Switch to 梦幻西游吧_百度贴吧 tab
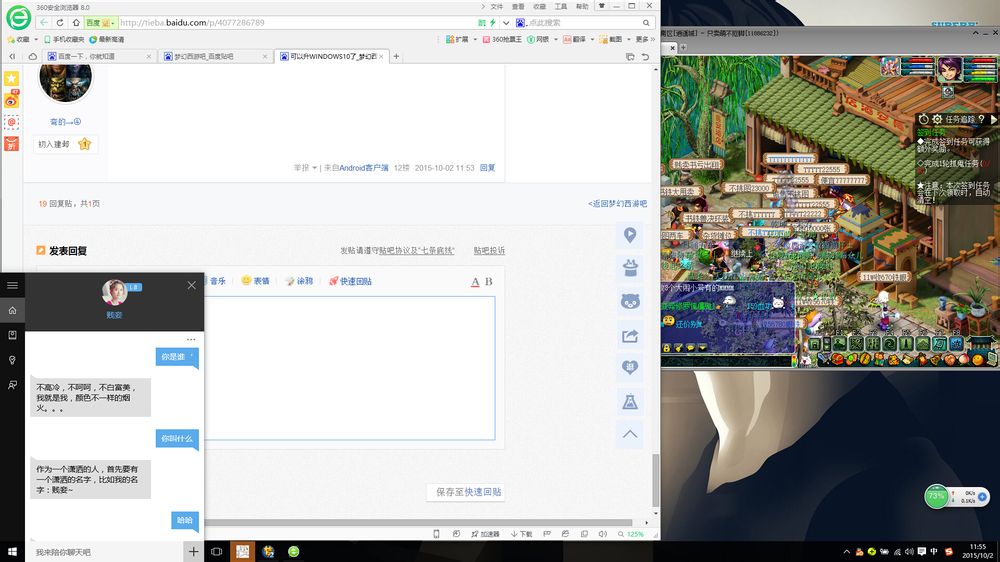The height and width of the screenshot is (562, 1000). click(215, 56)
